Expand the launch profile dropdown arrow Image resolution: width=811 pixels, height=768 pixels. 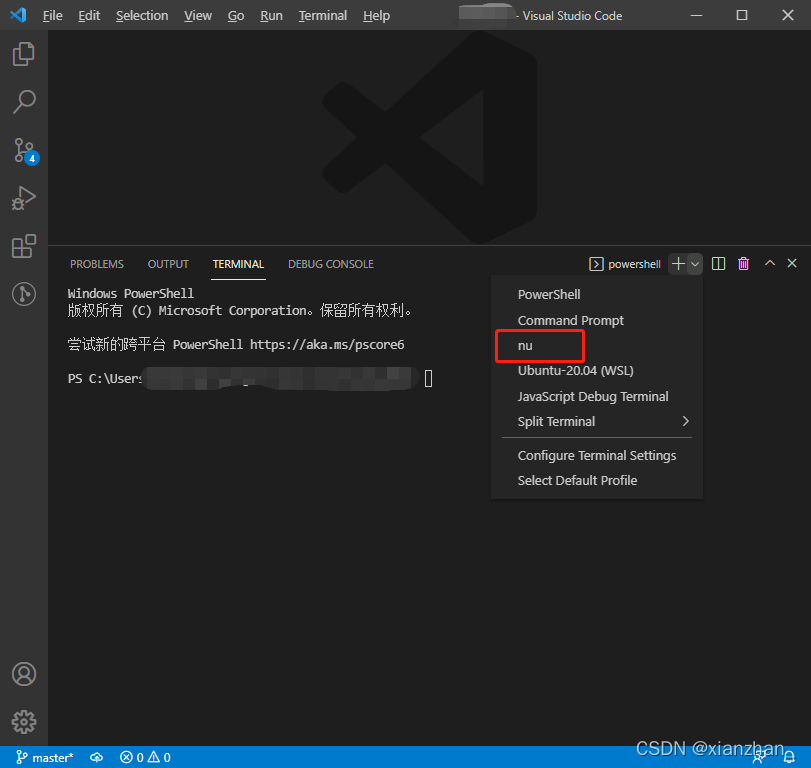coord(695,264)
